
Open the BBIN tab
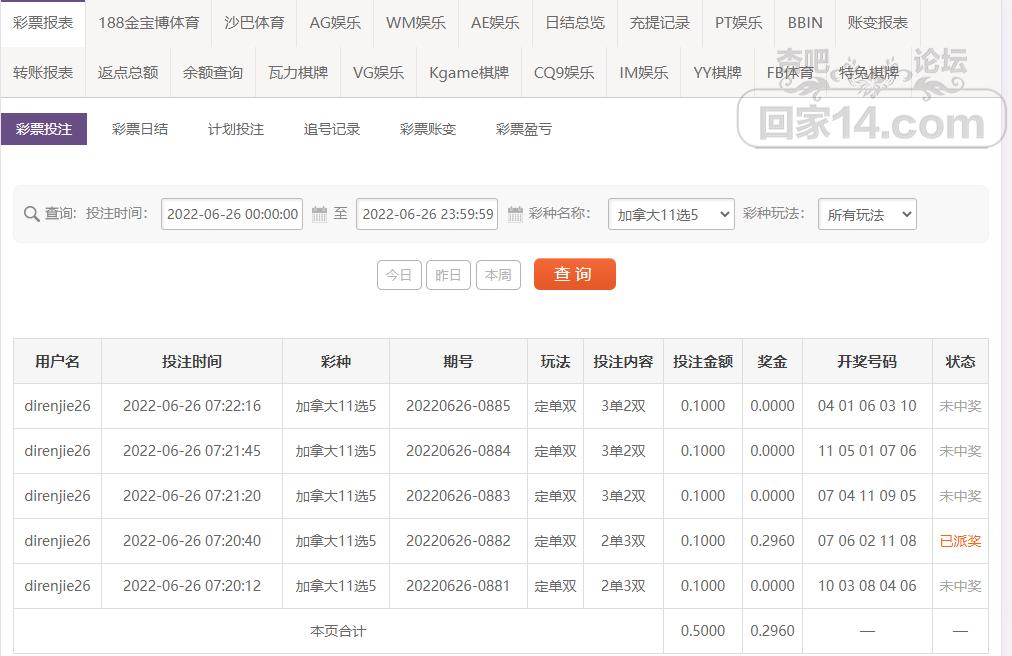[x=804, y=21]
